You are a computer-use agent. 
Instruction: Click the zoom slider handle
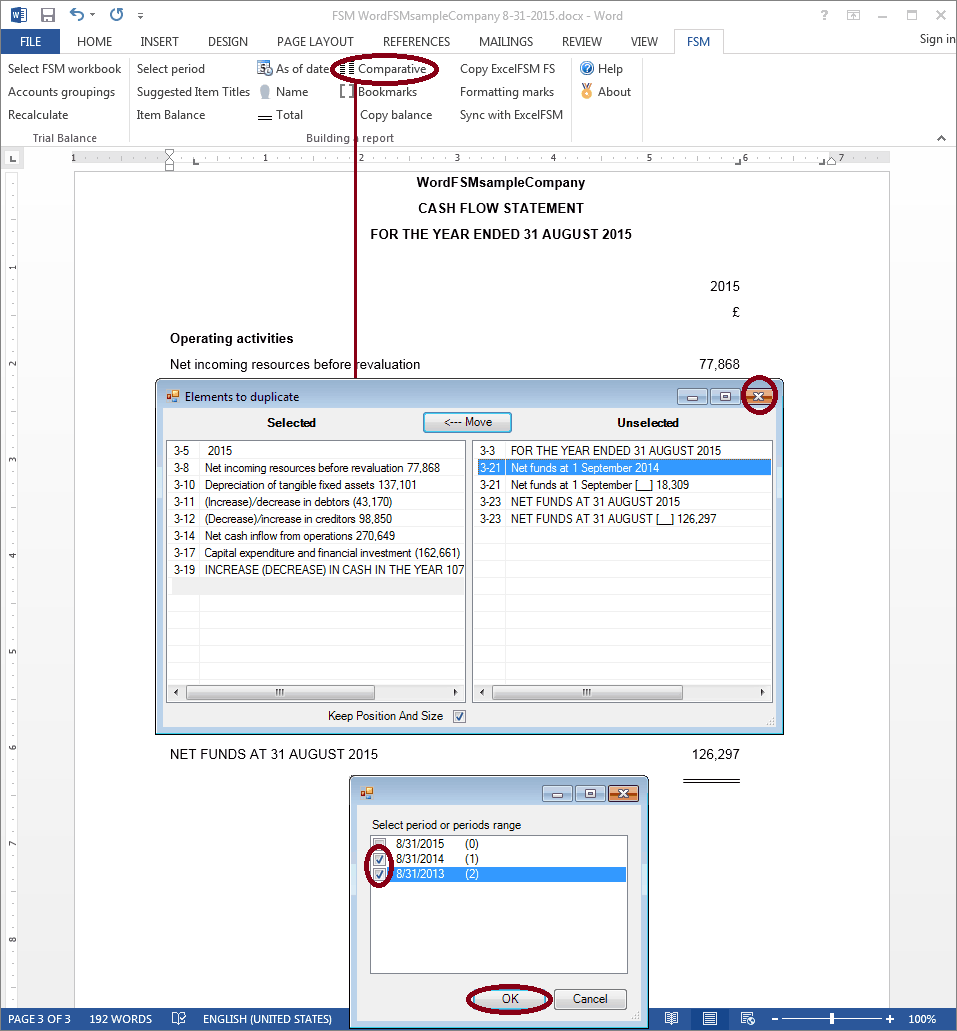pos(832,1019)
